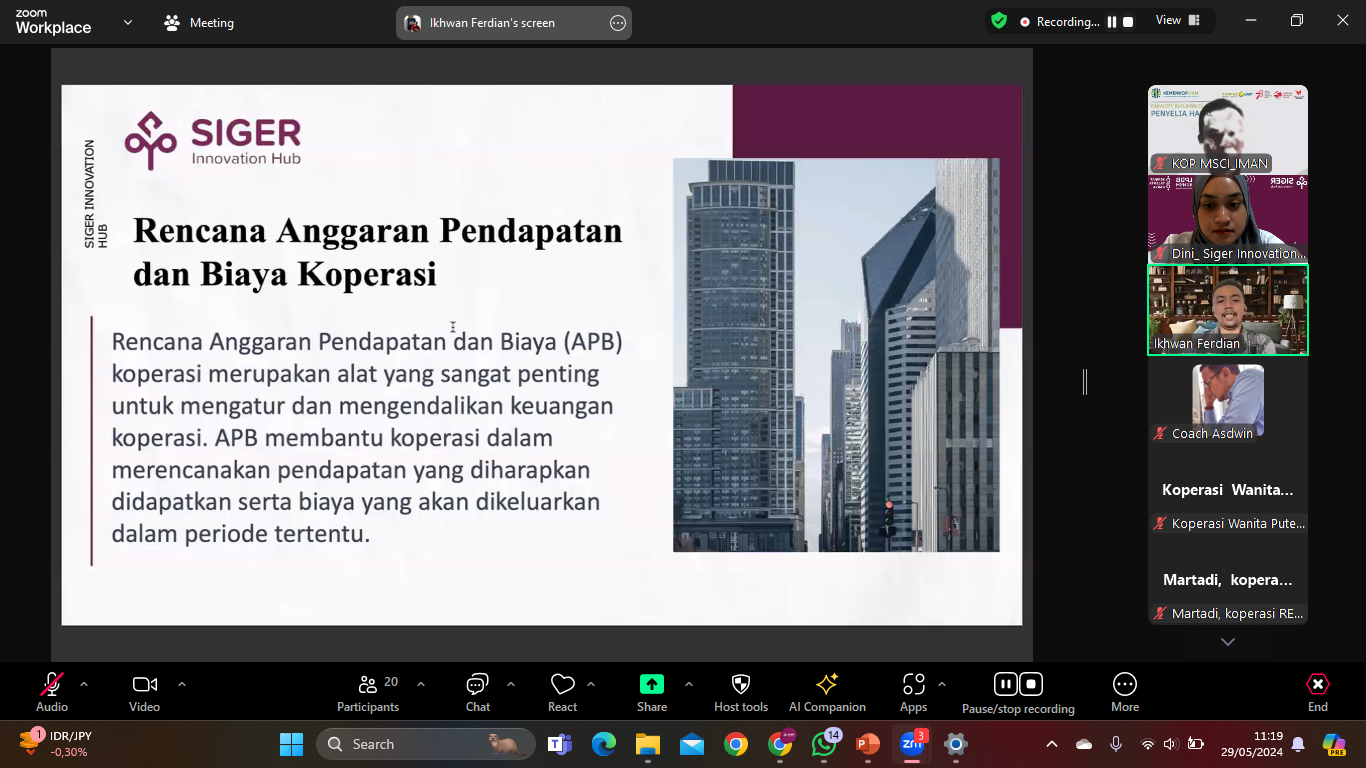
Task: Click the OneDrive cloud tray icon
Action: click(1084, 744)
